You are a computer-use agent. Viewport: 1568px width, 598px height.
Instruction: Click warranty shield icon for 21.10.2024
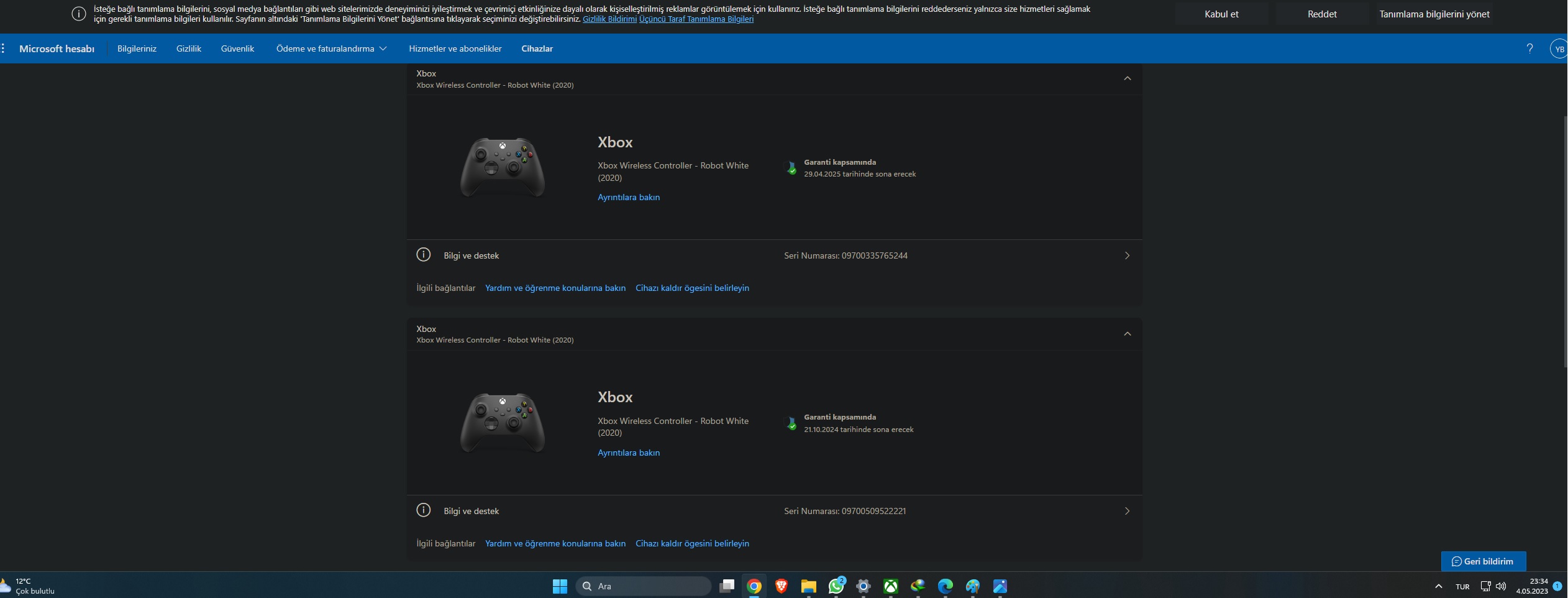click(791, 423)
